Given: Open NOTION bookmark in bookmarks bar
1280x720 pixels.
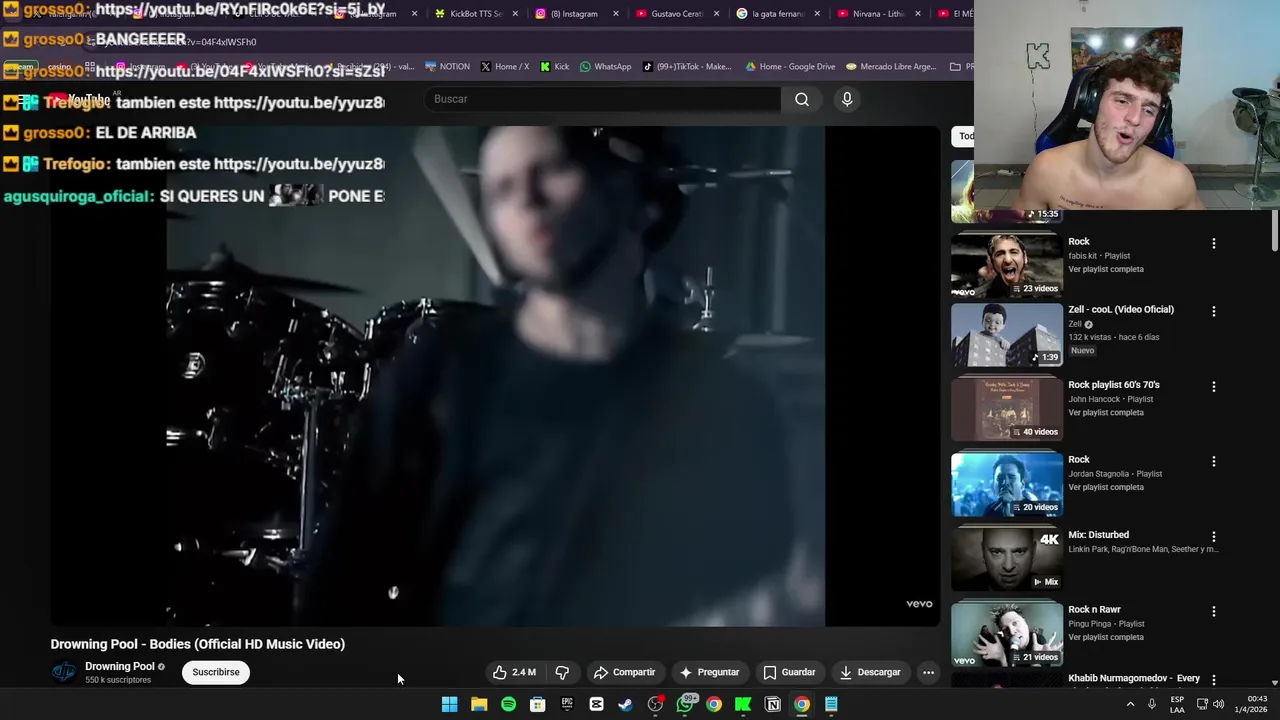Looking at the screenshot, I should pos(447,67).
